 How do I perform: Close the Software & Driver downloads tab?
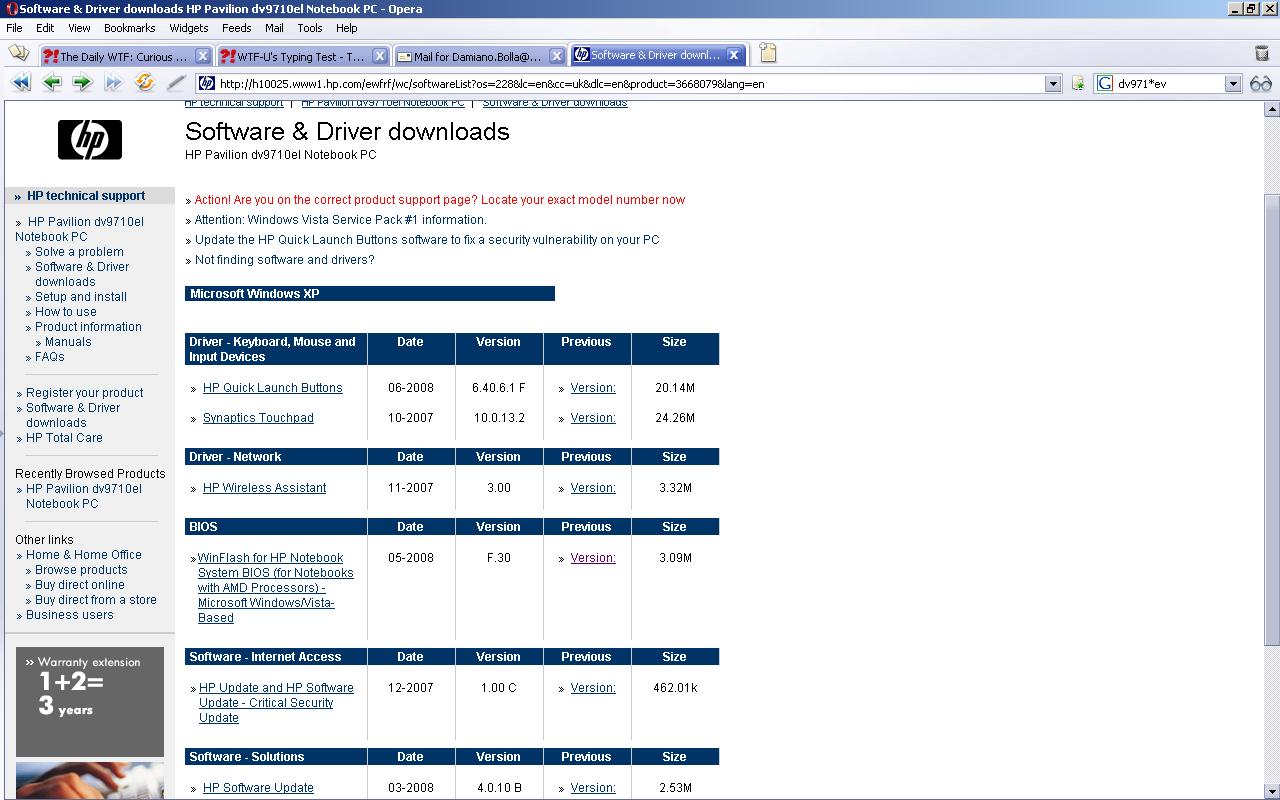click(733, 55)
